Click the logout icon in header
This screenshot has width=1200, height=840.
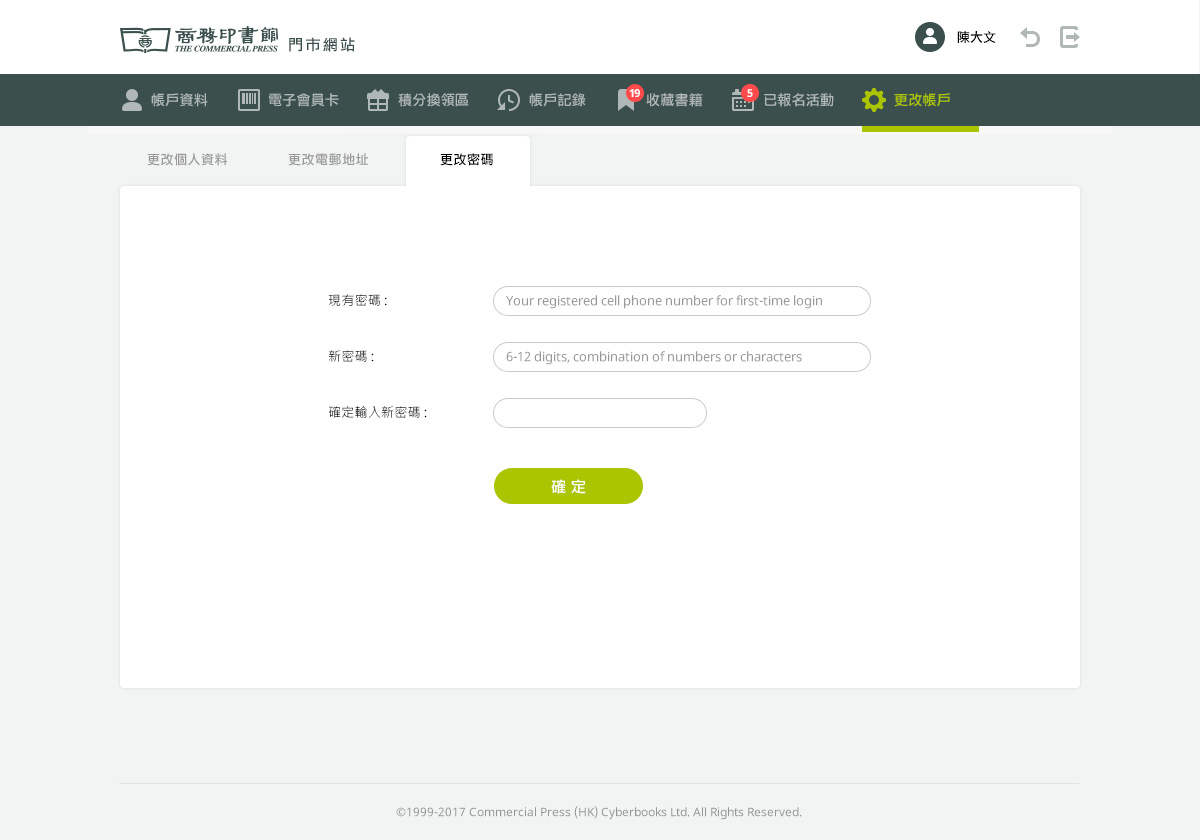coord(1070,37)
